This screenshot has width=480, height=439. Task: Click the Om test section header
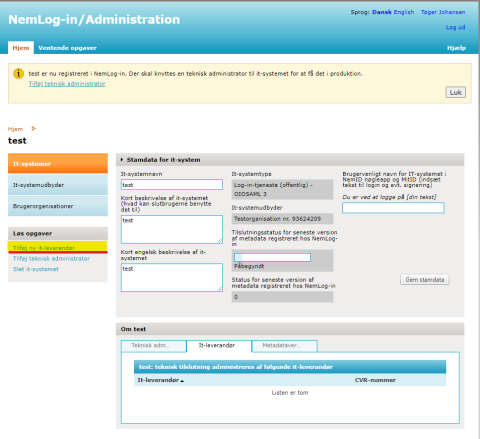[x=290, y=329]
